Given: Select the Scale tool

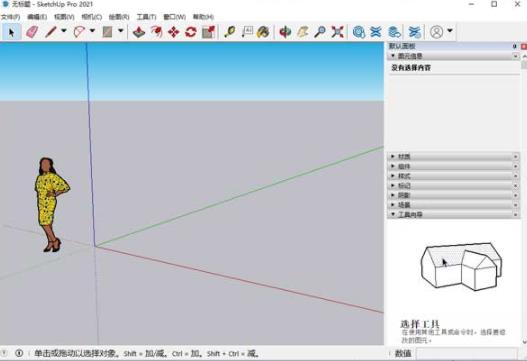Looking at the screenshot, I should click(208, 32).
